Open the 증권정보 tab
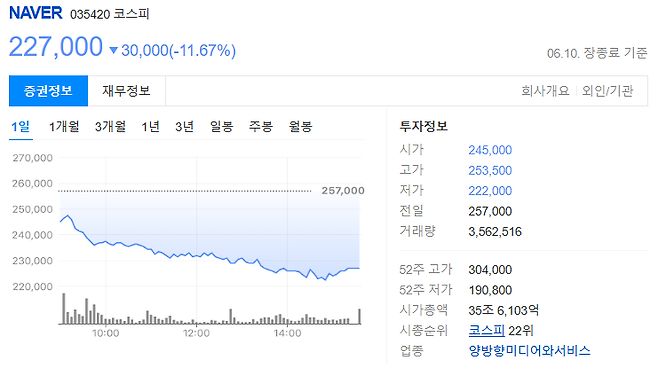 (48, 91)
